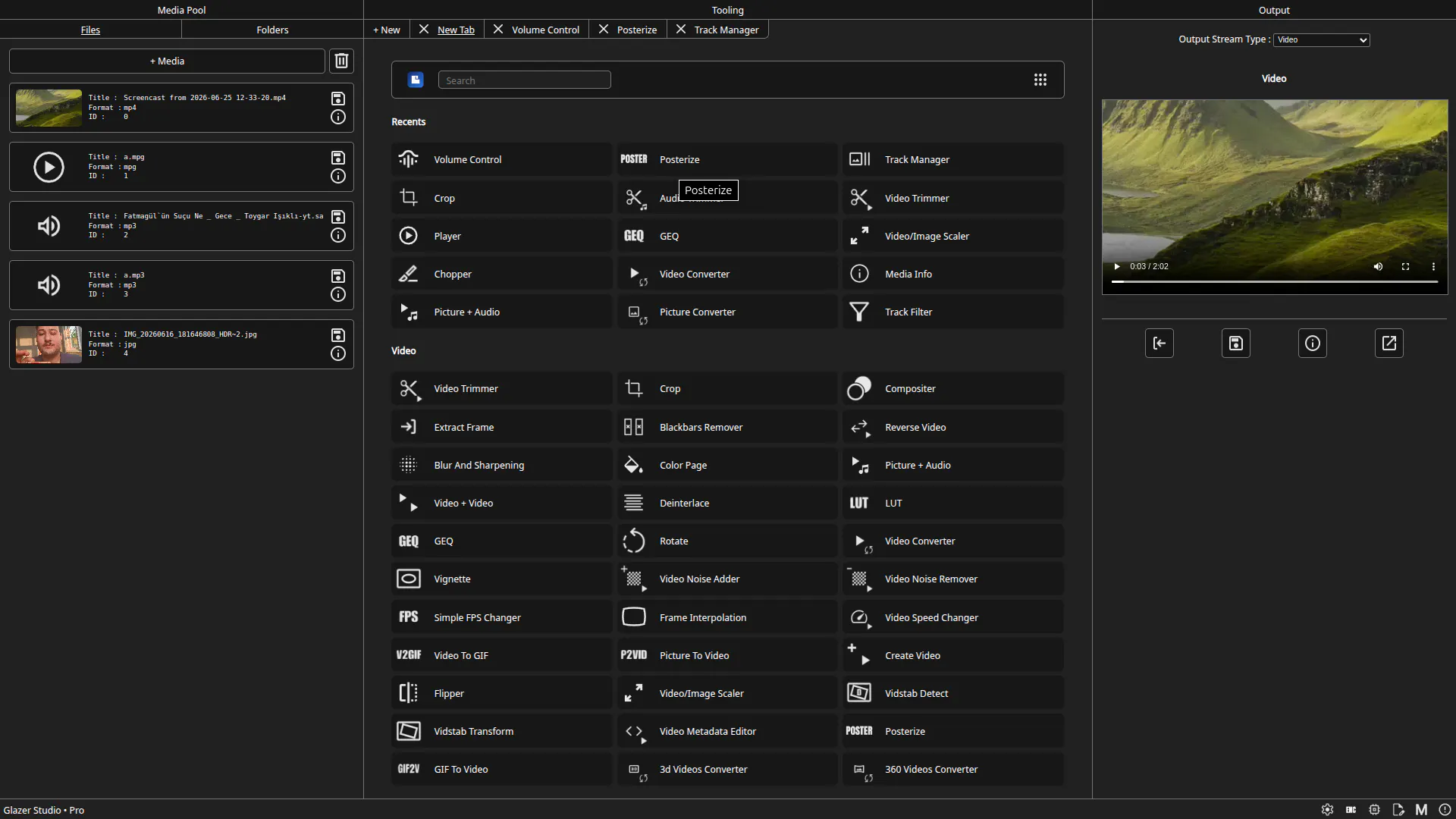Image resolution: width=1456 pixels, height=819 pixels.
Task: Open Compositer tool
Action: (952, 388)
